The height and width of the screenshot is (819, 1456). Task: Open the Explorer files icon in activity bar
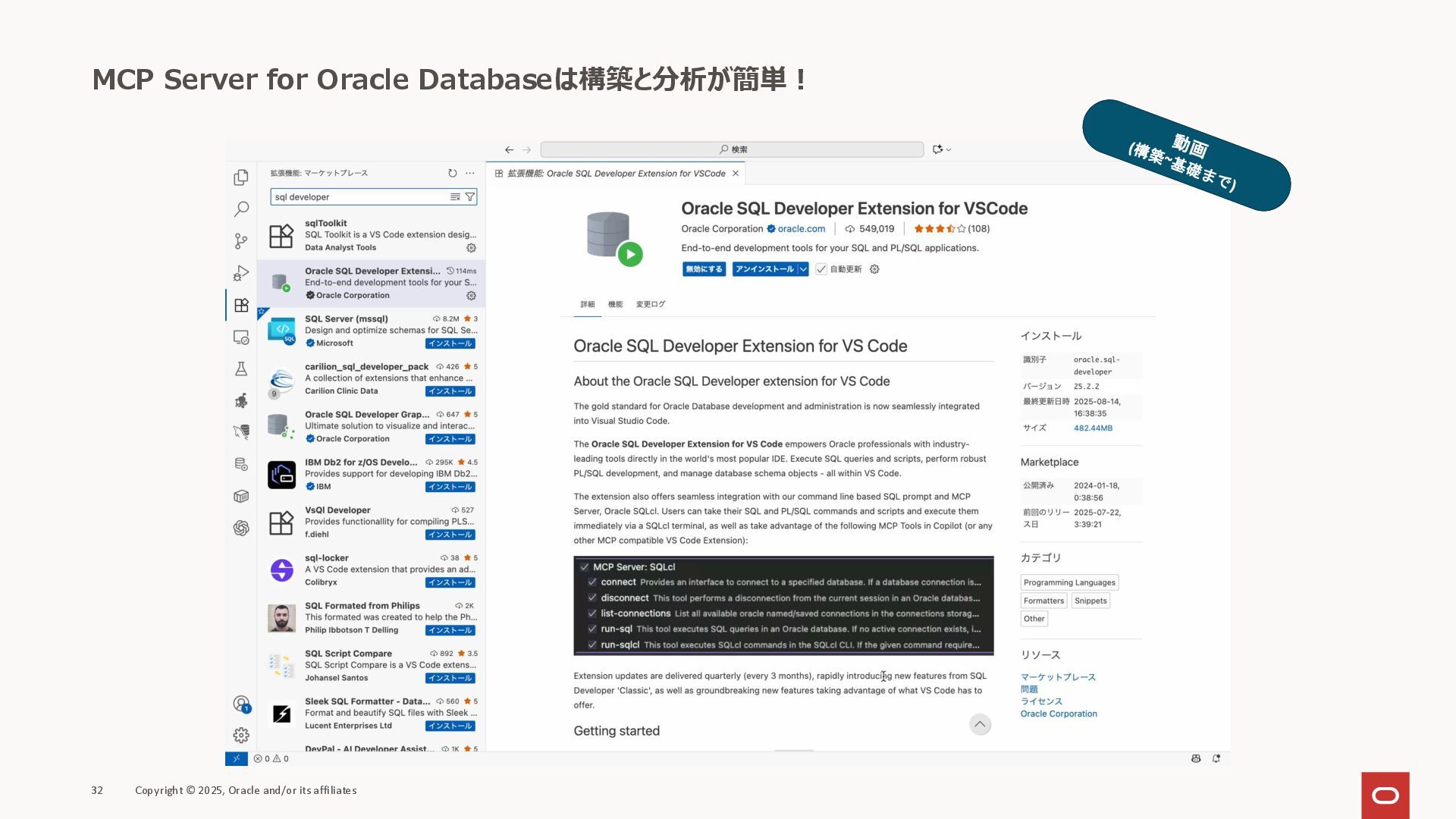point(241,177)
